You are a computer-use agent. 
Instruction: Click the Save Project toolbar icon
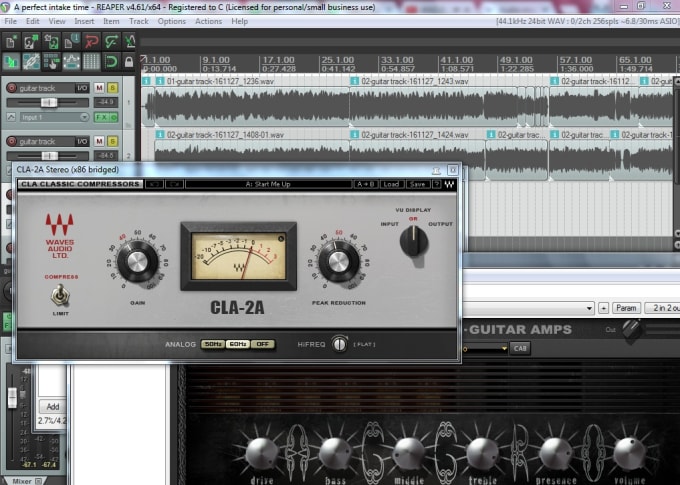pos(51,42)
